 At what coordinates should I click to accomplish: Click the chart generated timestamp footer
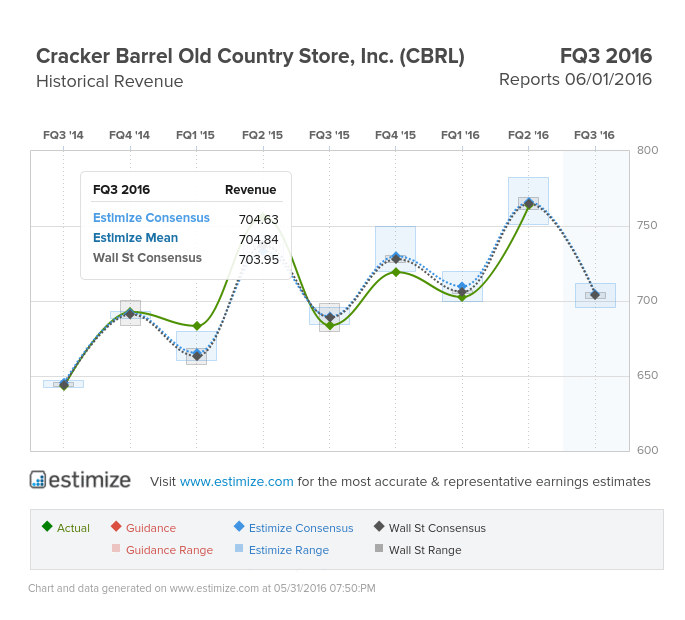[202, 588]
